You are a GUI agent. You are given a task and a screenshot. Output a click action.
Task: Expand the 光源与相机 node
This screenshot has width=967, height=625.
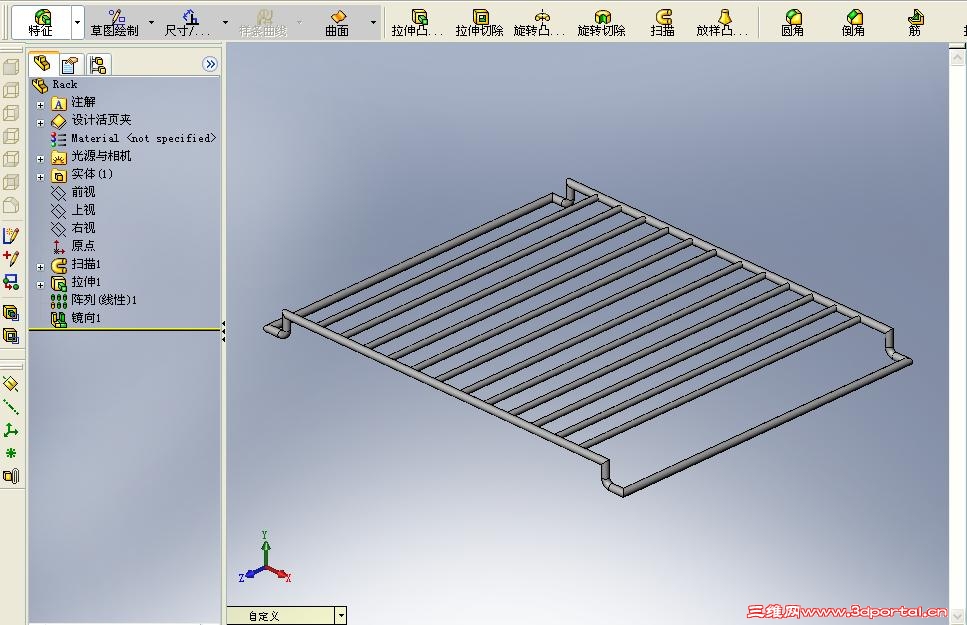coord(41,159)
